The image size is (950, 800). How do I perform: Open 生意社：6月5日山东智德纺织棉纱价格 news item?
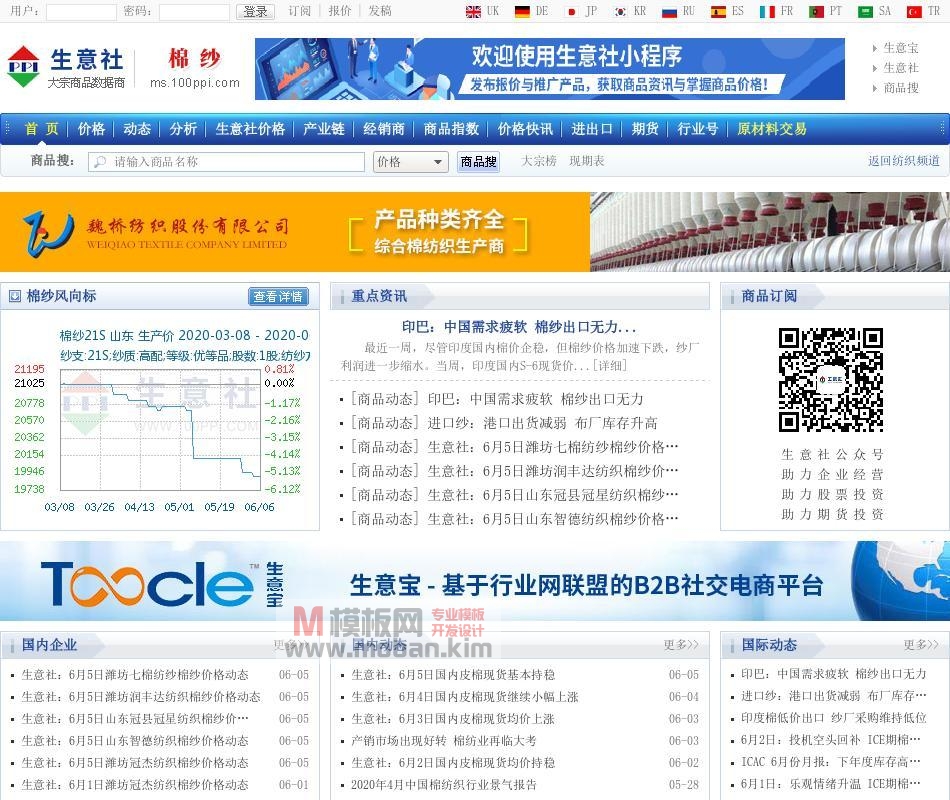(x=553, y=519)
